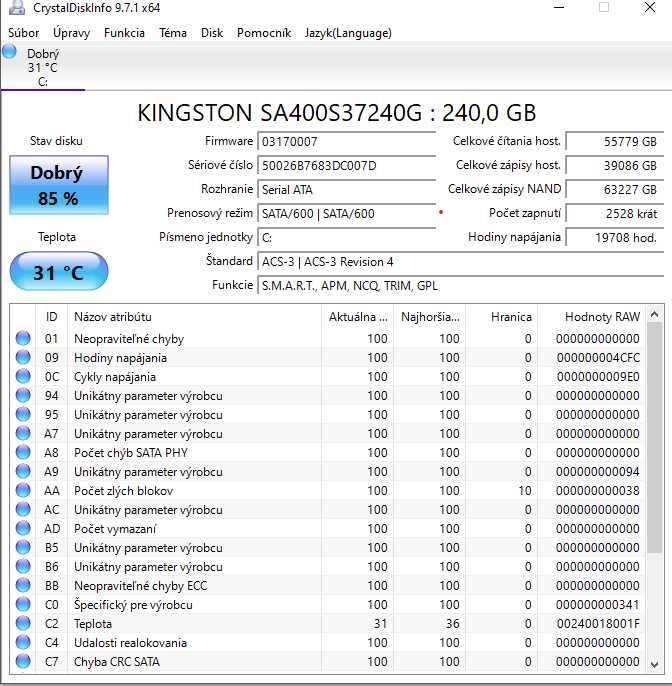Click status orb of attribute ID A7

pos(23,433)
